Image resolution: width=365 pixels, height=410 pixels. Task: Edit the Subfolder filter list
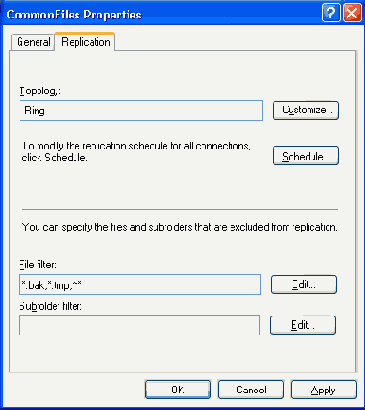pyautogui.click(x=303, y=325)
